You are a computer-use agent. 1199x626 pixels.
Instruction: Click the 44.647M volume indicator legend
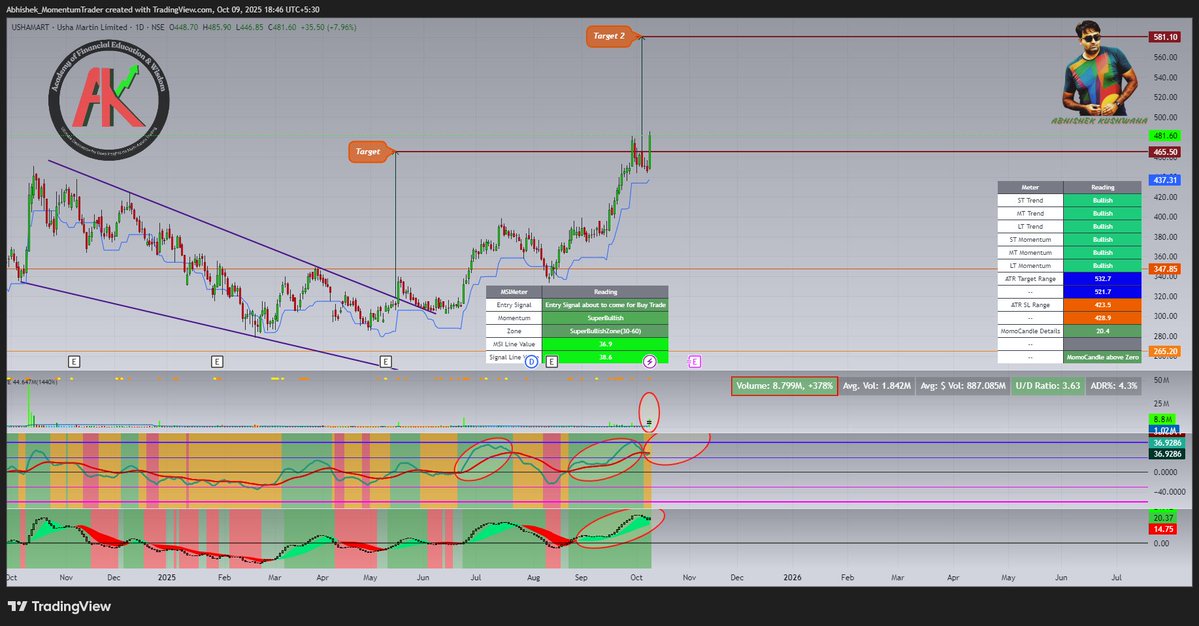32,381
